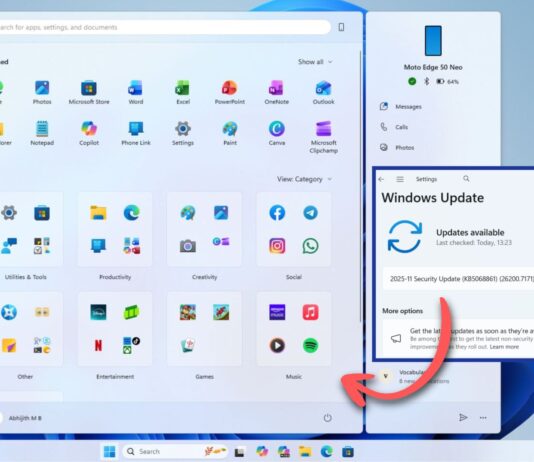Toggle phone panel icon beside search box
Image resolution: width=534 pixels, height=462 pixels.
click(x=341, y=27)
